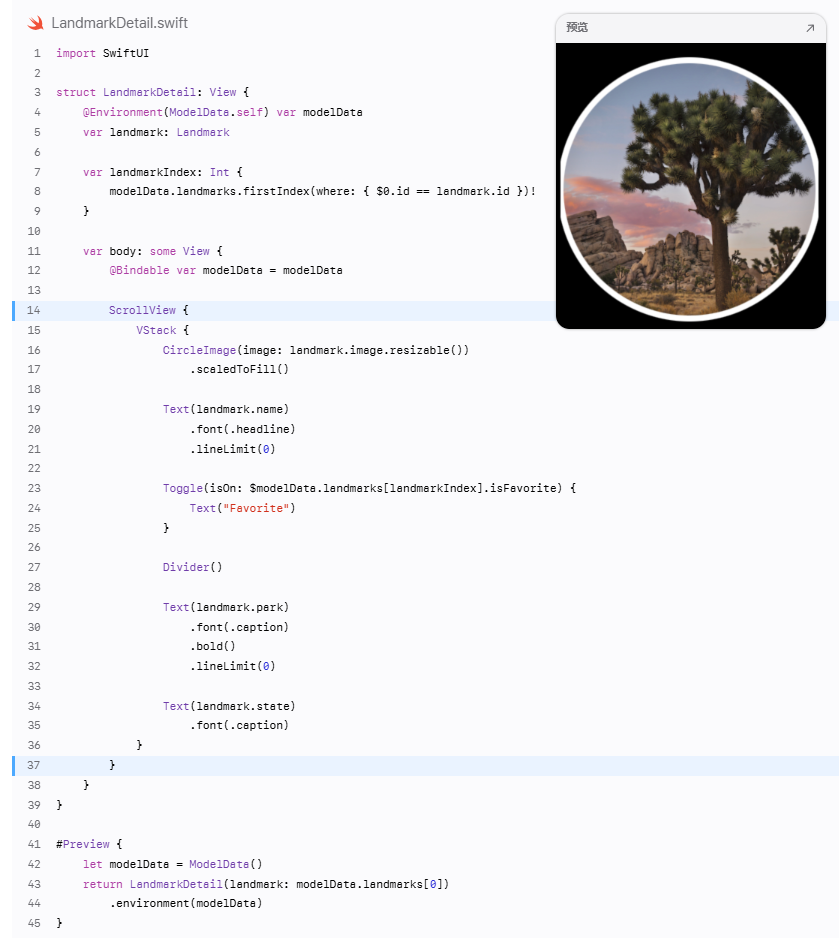Screen dimensions: 839x938
Task: Click line number 14 in the gutter
Action: pos(33,310)
